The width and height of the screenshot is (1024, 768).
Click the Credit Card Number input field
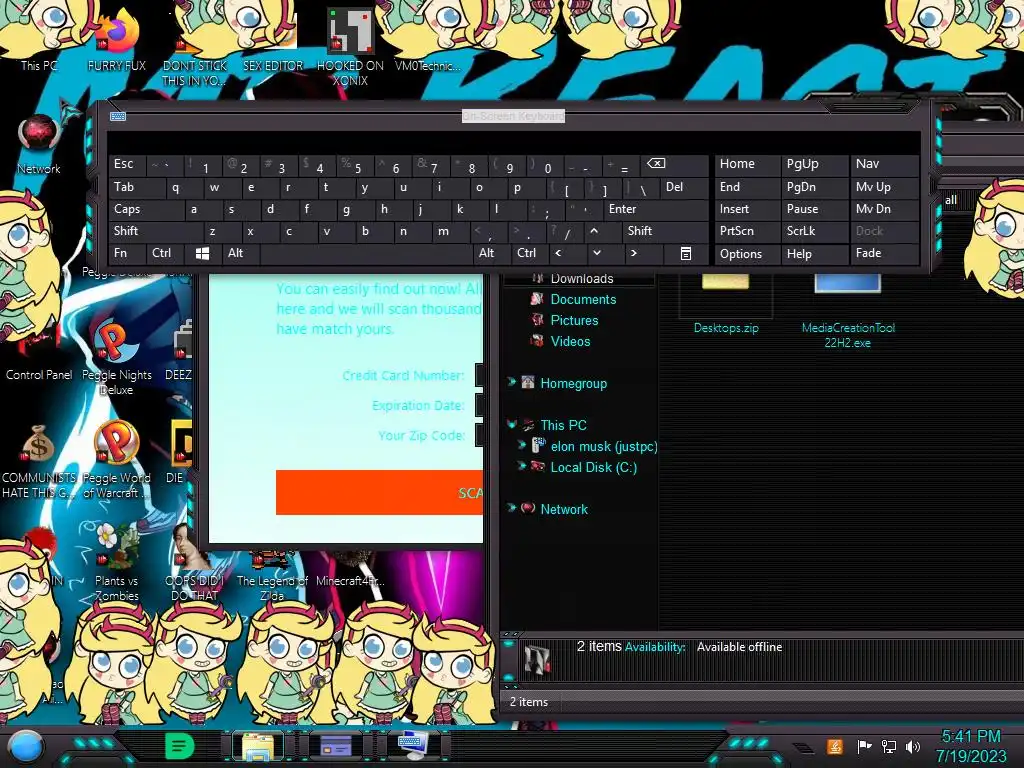pos(479,375)
